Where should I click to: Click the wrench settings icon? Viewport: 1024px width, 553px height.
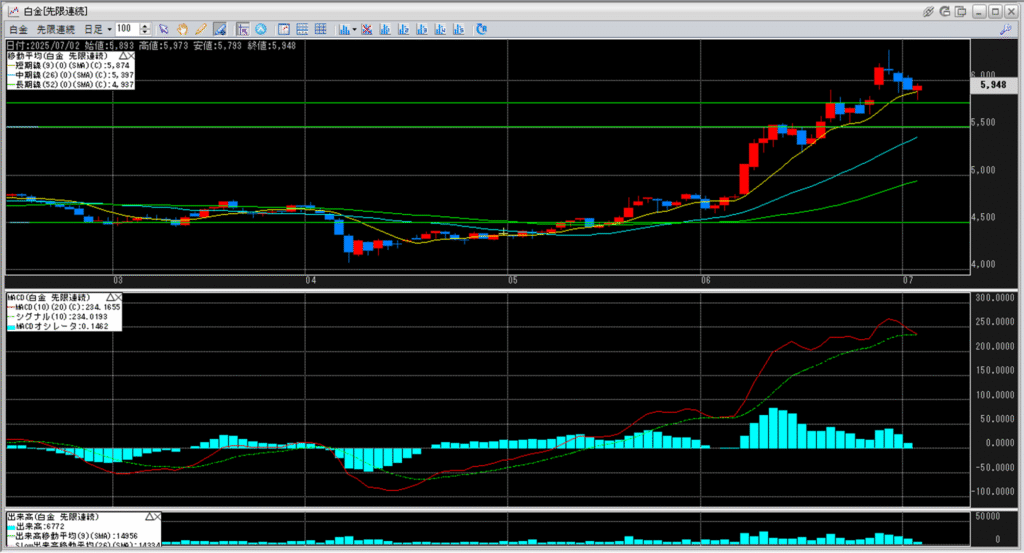[1005, 29]
